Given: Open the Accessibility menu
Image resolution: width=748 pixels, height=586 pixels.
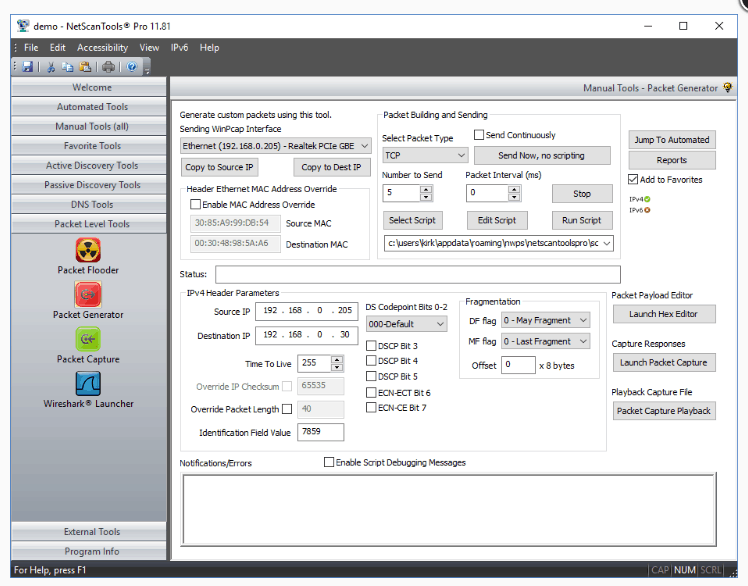Looking at the screenshot, I should coord(103,48).
